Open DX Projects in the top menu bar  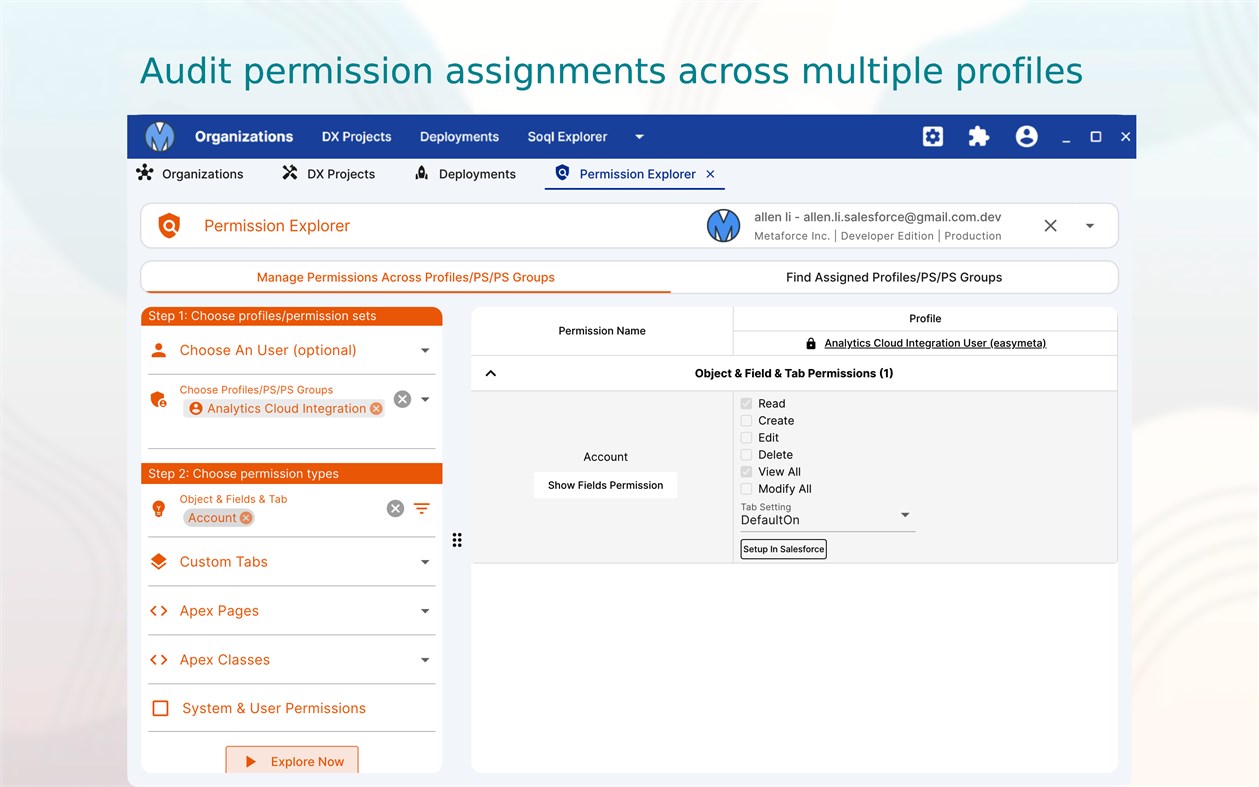coord(357,137)
